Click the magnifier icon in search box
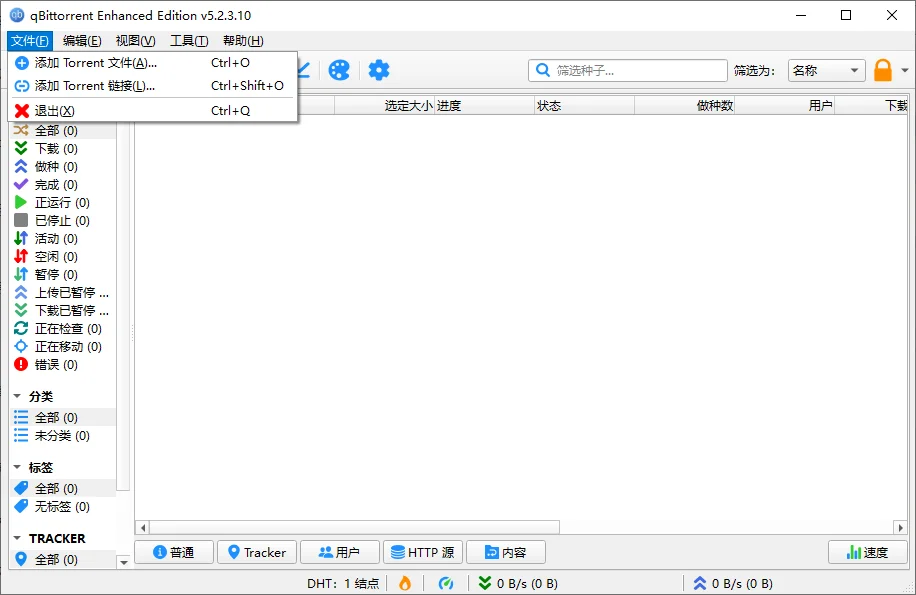Image resolution: width=916 pixels, height=595 pixels. pos(543,71)
